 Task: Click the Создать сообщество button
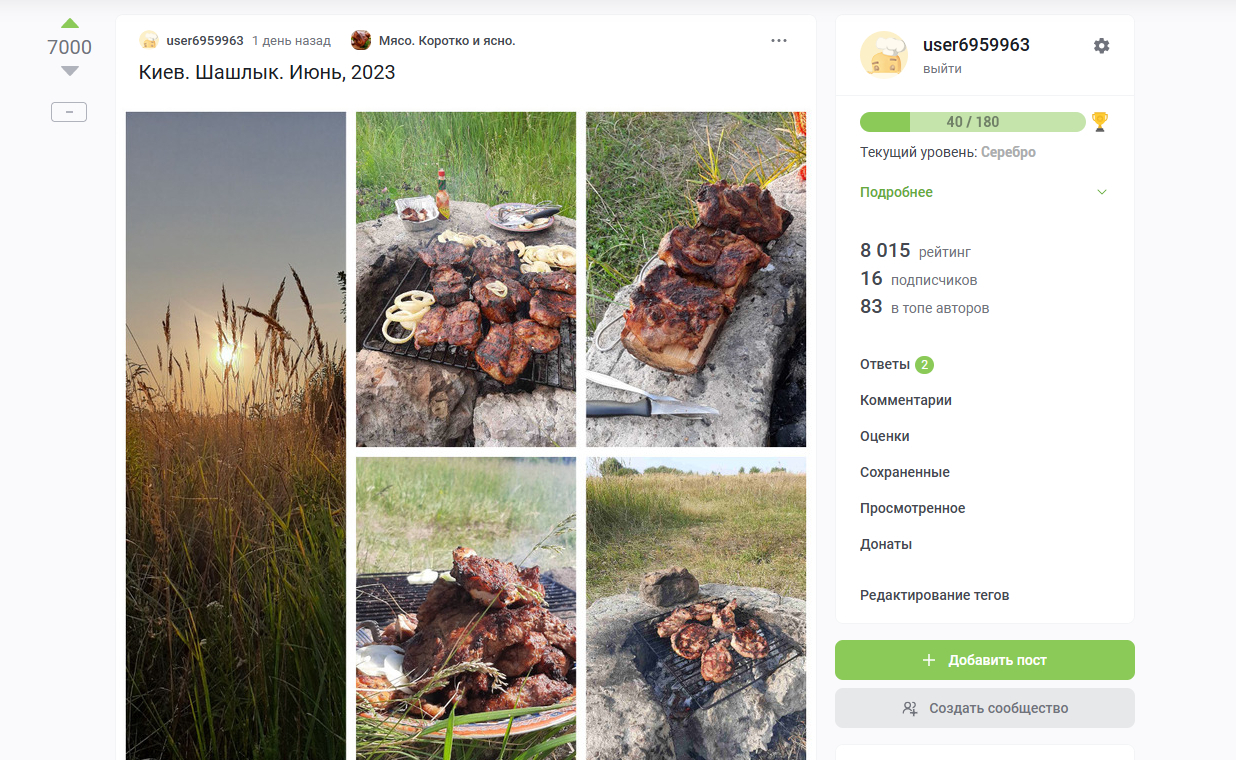pos(984,708)
